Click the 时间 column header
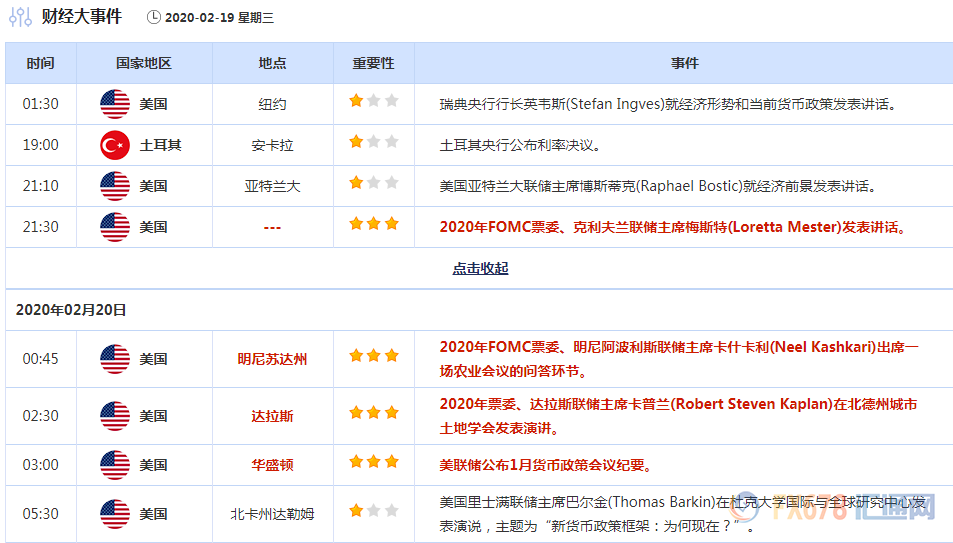The image size is (953, 543). point(41,63)
